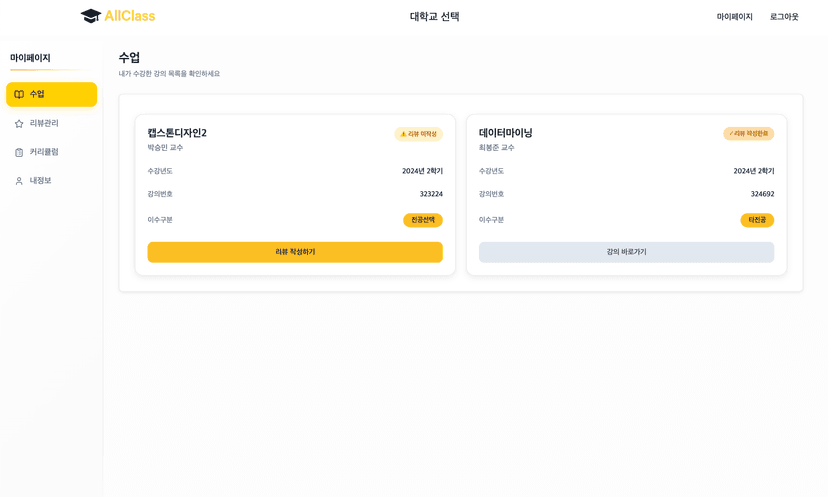The height and width of the screenshot is (497, 828).
Task: Click the warning icon in 리뷰 미작성 badge
Action: tap(403, 134)
